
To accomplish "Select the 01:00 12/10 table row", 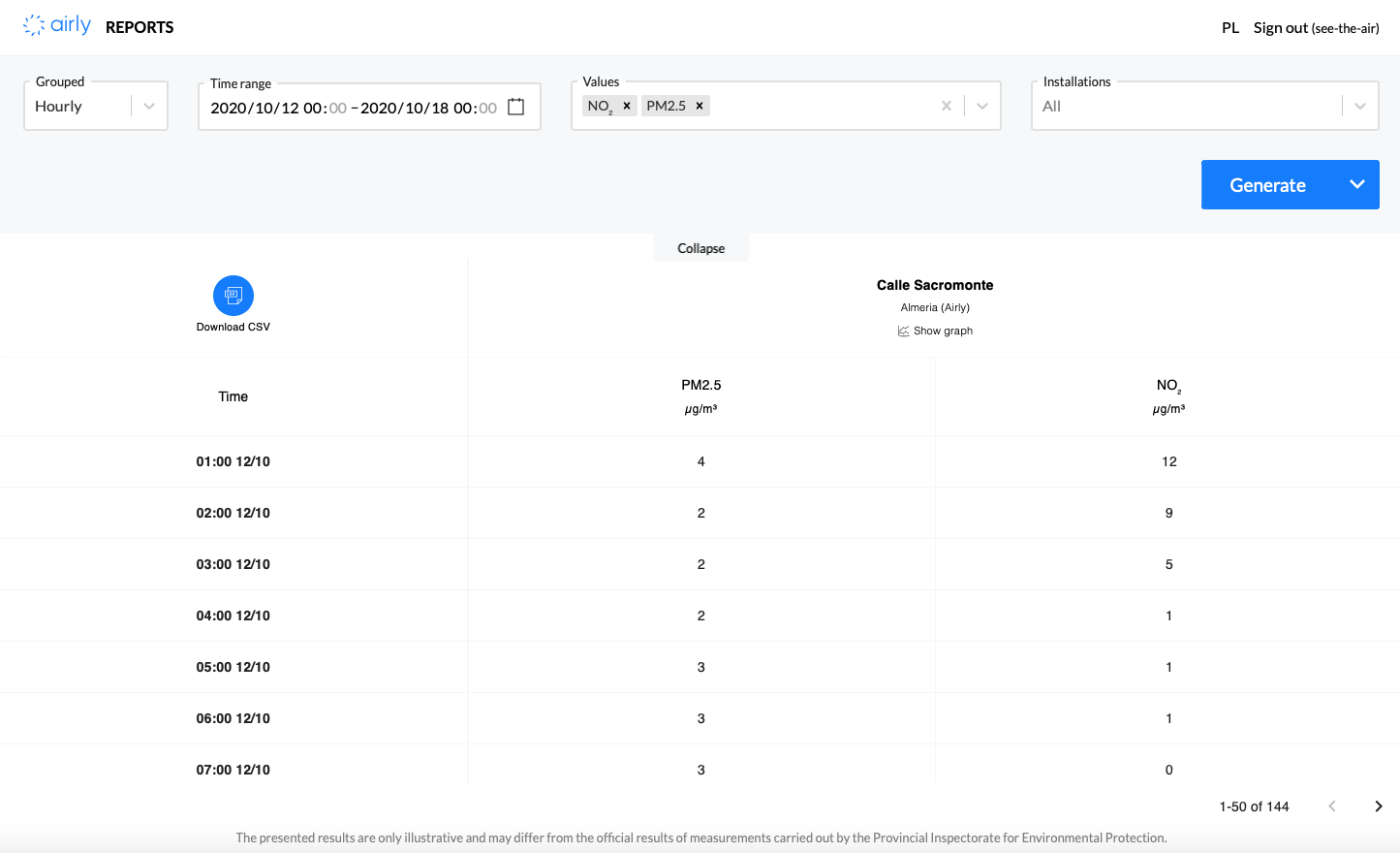I will (233, 461).
